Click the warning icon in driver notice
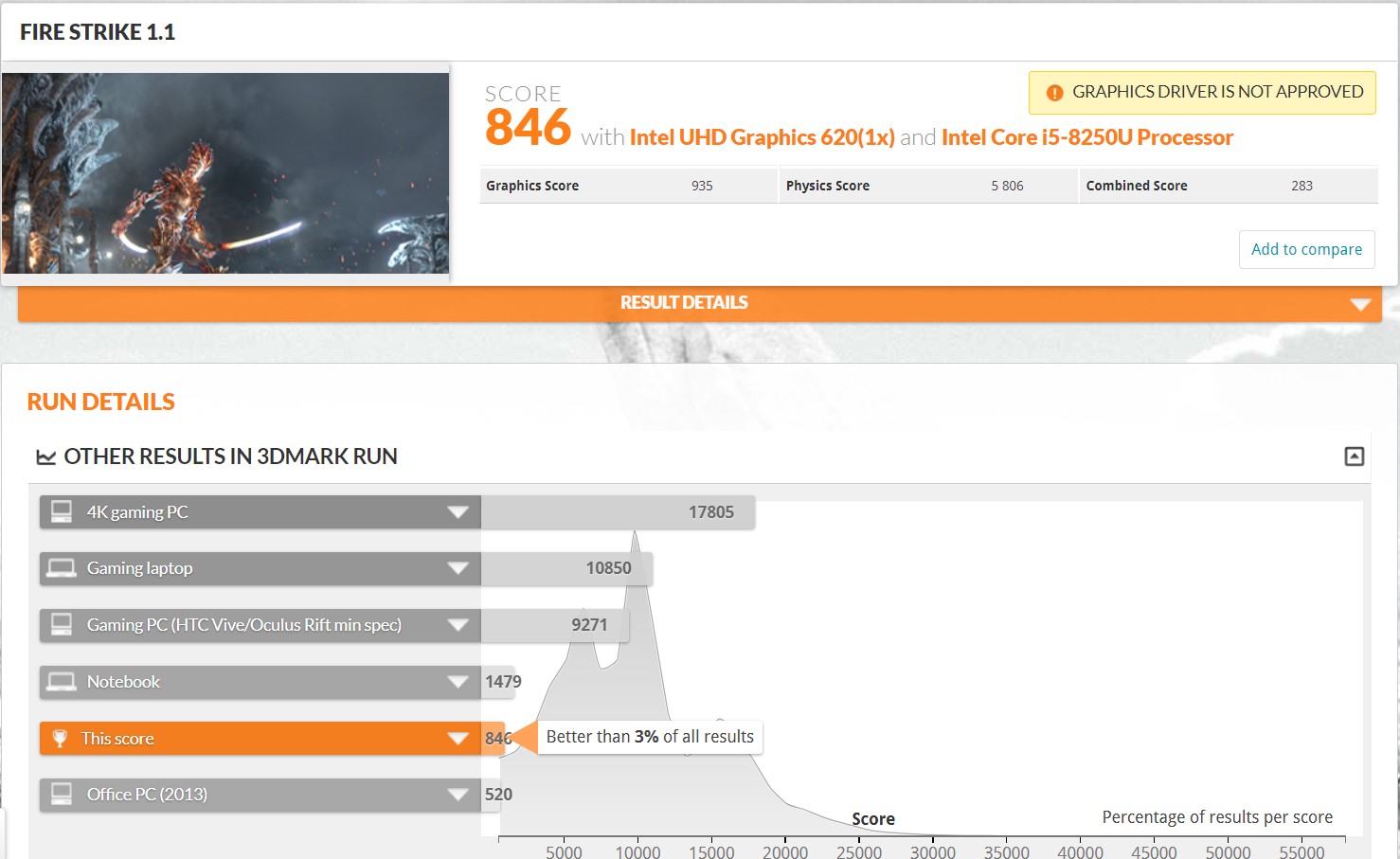Viewport: 1400px width, 859px height. click(x=1054, y=93)
